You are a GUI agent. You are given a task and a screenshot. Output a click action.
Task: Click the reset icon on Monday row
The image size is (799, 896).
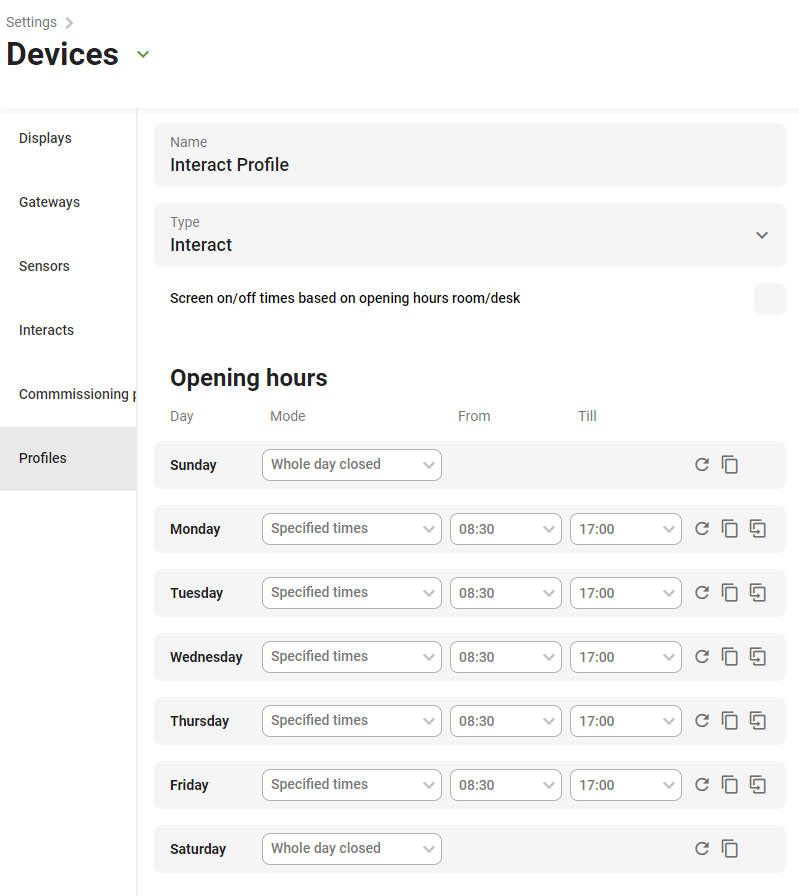point(702,529)
